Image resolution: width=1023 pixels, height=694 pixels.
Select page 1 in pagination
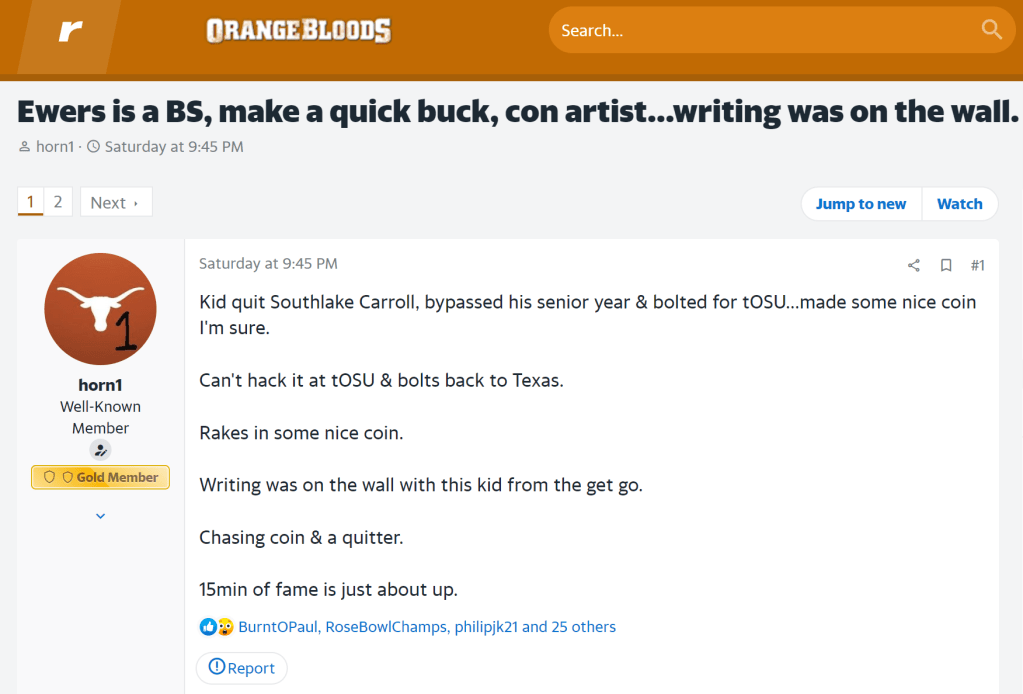[x=30, y=202]
